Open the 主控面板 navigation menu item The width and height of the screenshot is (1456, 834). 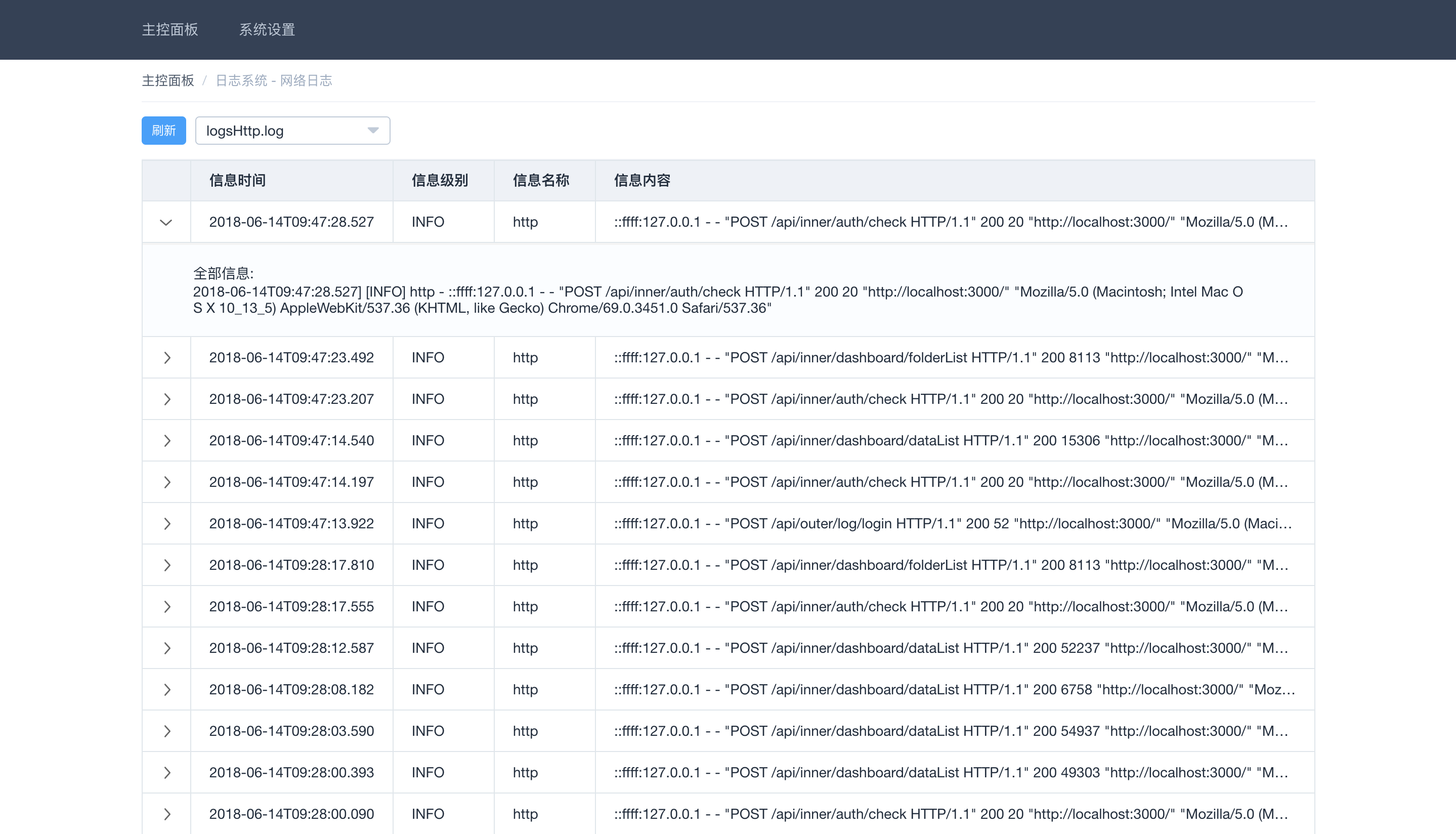click(x=169, y=29)
